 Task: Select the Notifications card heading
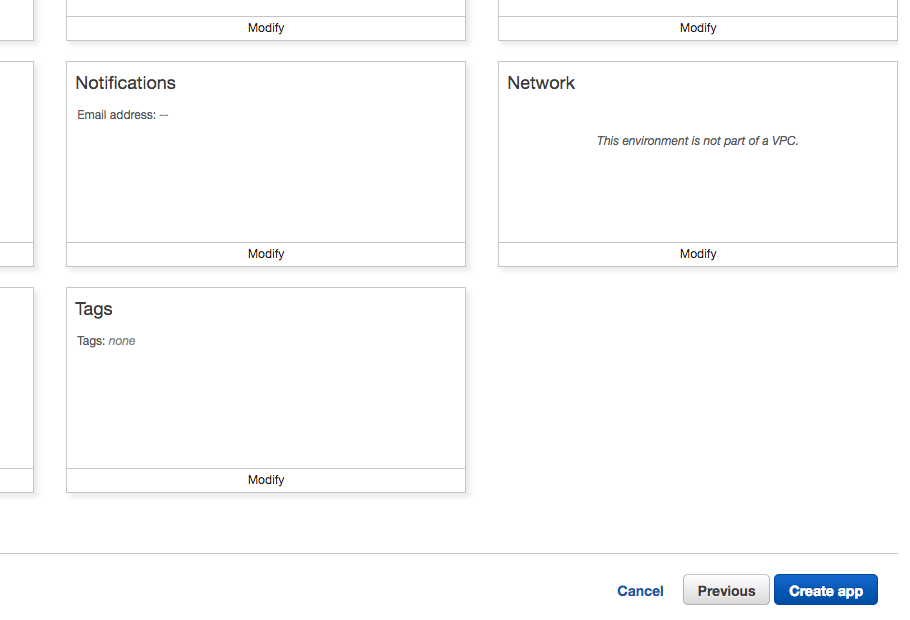(125, 83)
